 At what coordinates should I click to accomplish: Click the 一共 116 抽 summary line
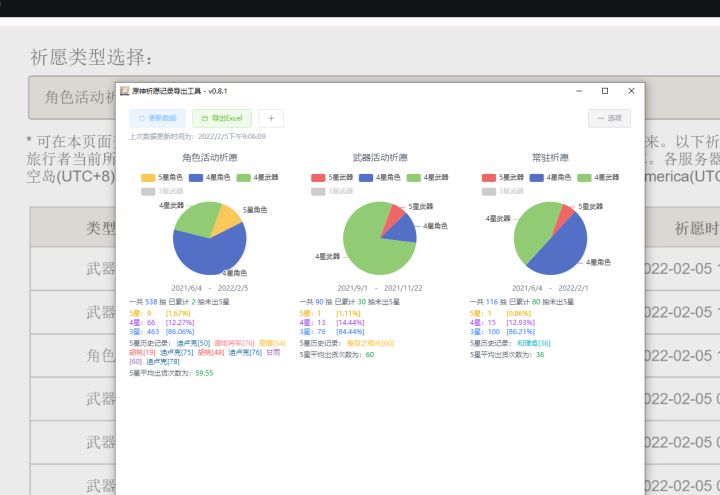click(522, 302)
